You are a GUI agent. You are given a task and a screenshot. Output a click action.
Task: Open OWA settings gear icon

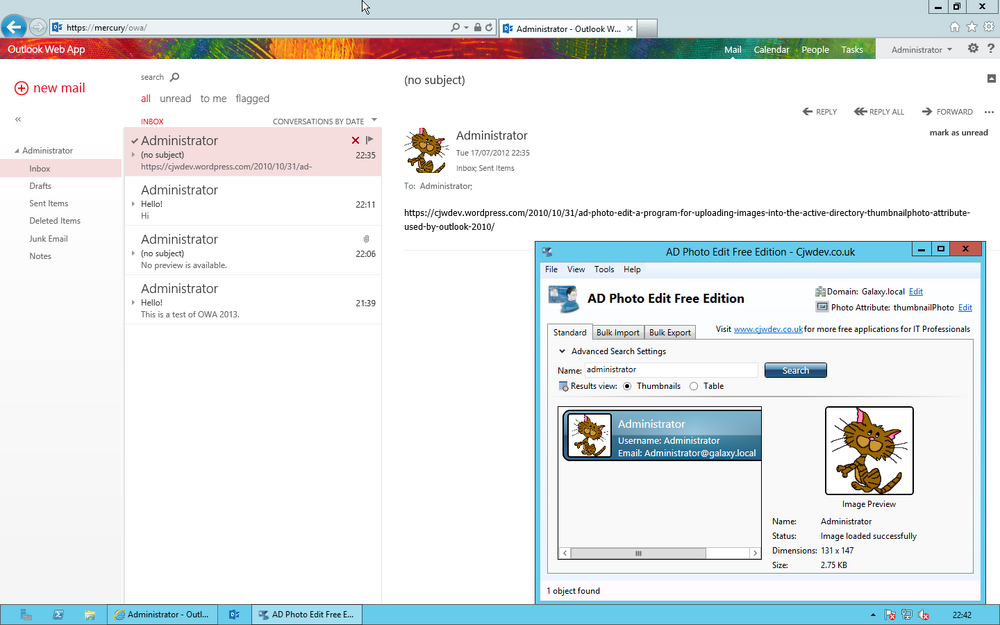(x=973, y=48)
